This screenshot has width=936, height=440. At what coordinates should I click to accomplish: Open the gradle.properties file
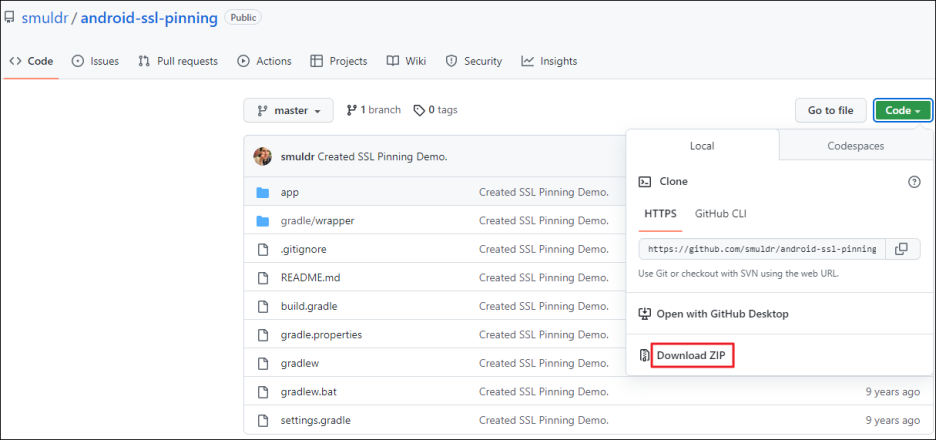[321, 334]
